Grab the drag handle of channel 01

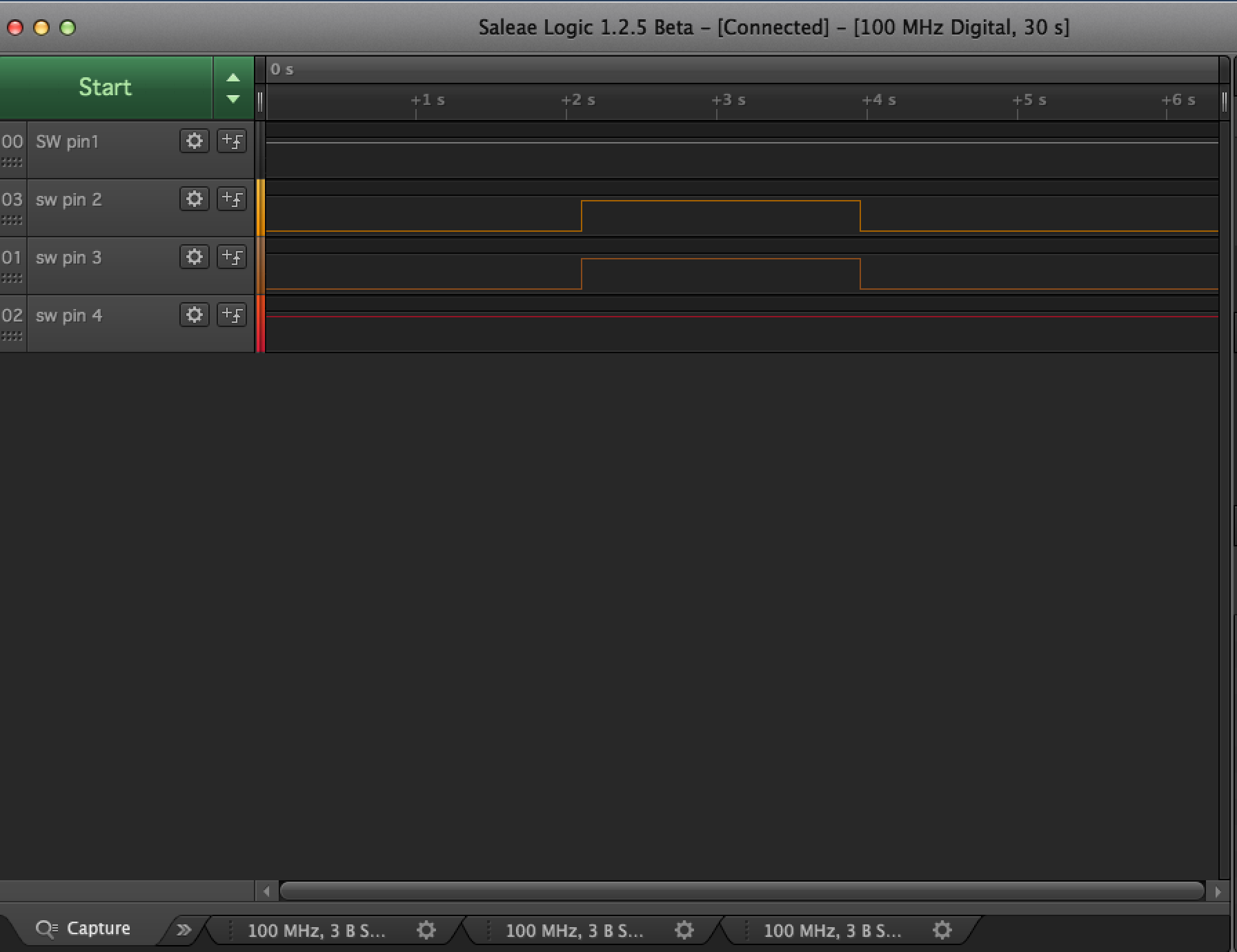click(12, 279)
